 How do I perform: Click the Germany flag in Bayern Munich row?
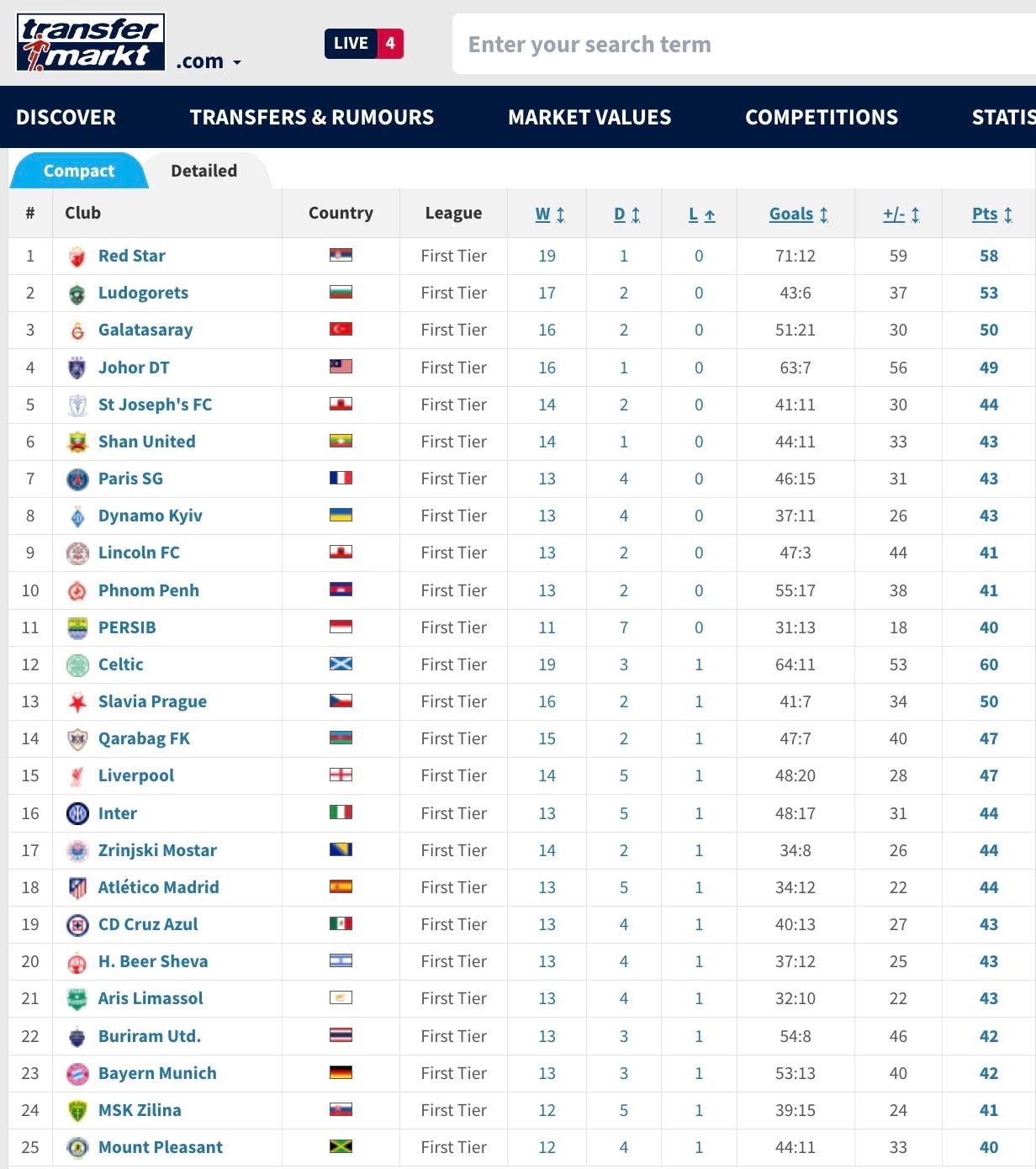tap(341, 1072)
